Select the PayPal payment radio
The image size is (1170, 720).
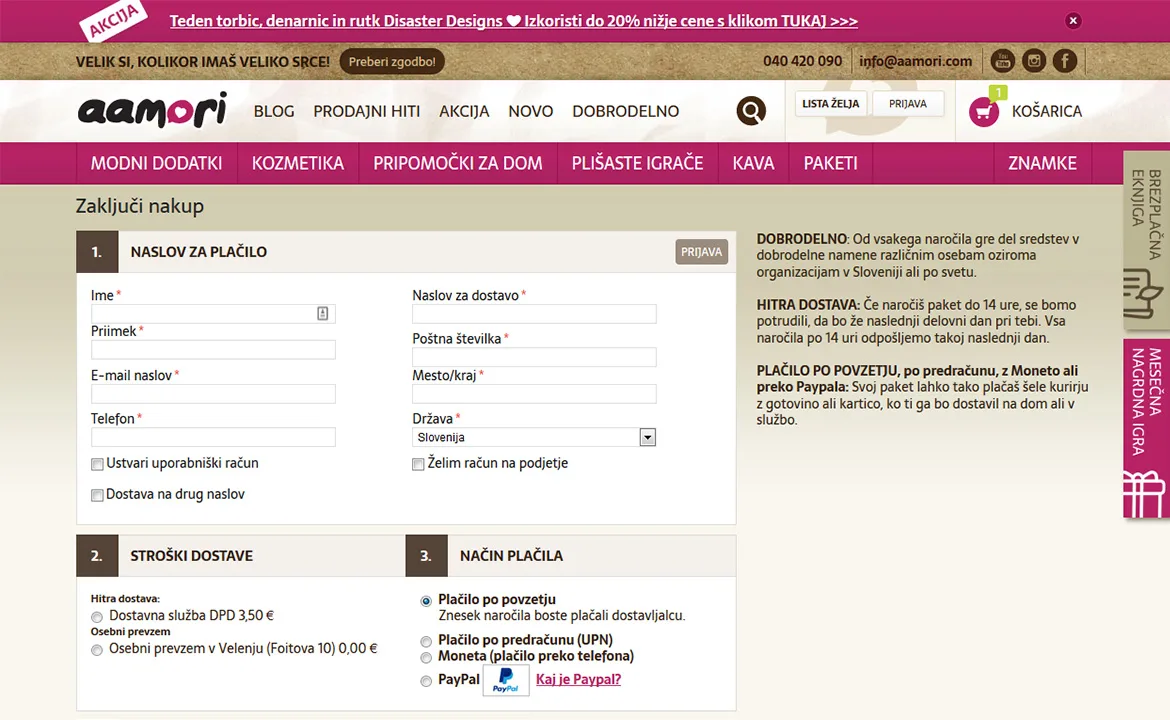point(426,680)
